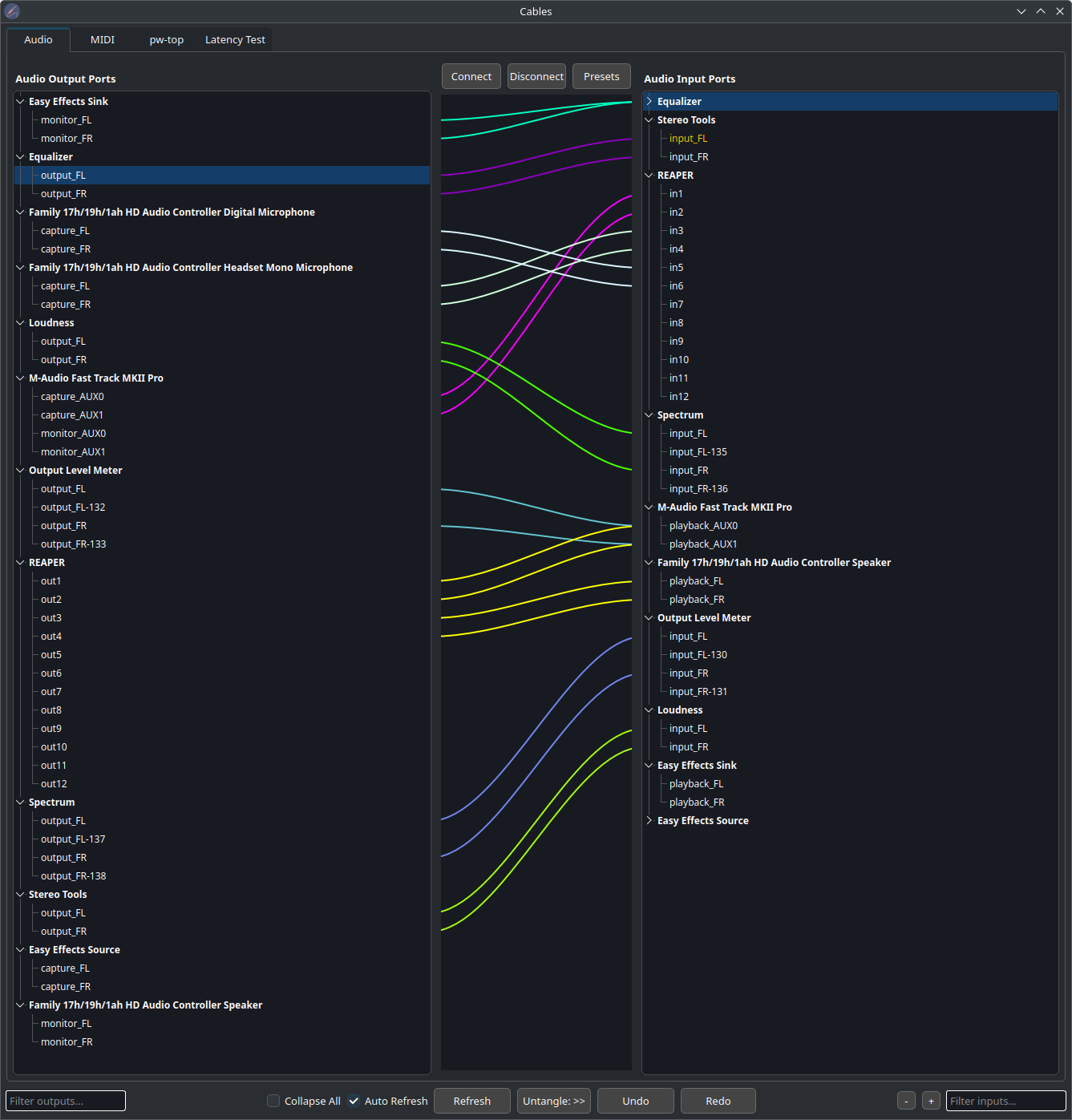Select Stereo Tools output_FL port
The height and width of the screenshot is (1120, 1072).
63,913
